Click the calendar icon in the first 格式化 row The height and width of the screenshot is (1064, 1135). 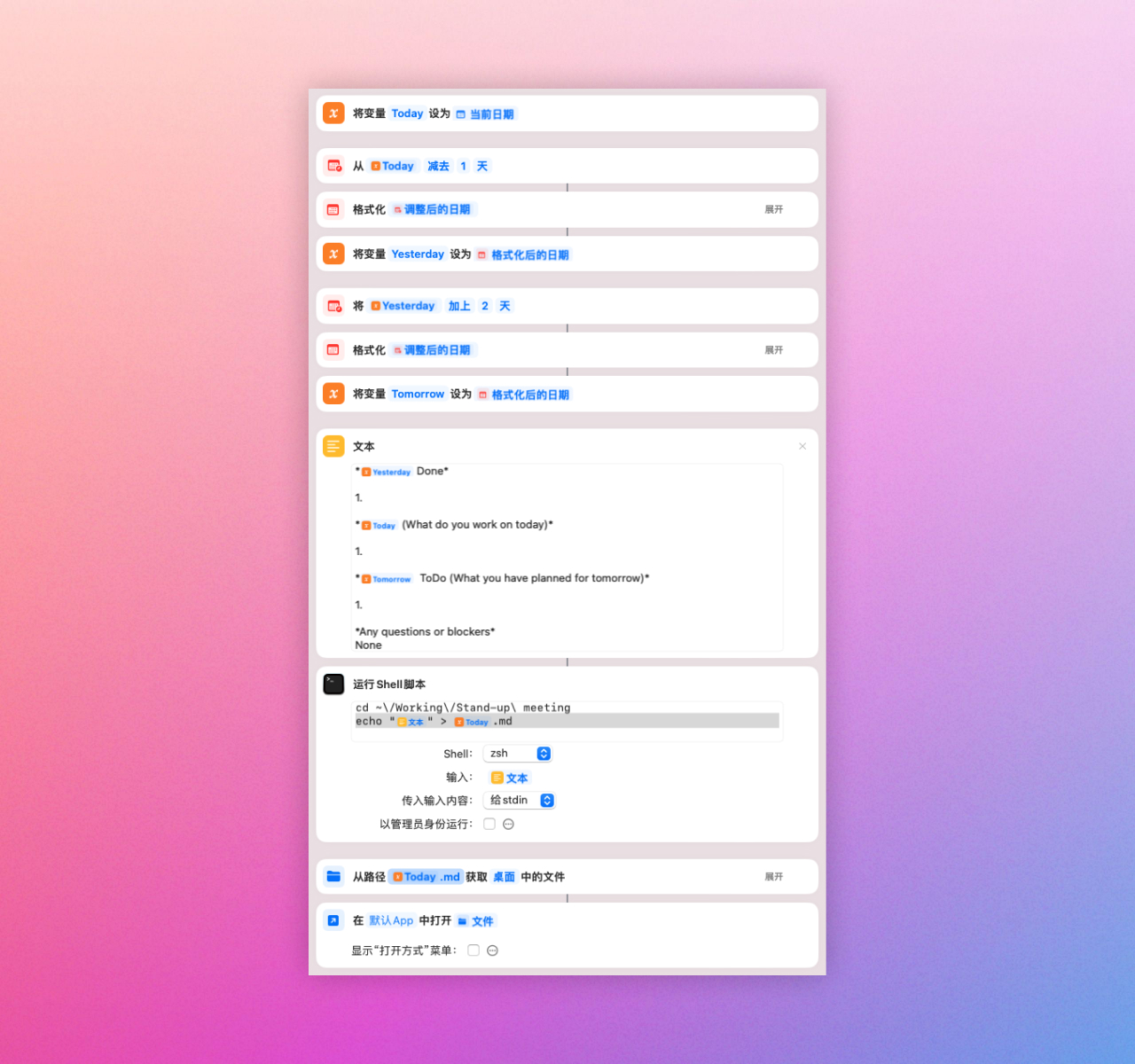[x=333, y=210]
